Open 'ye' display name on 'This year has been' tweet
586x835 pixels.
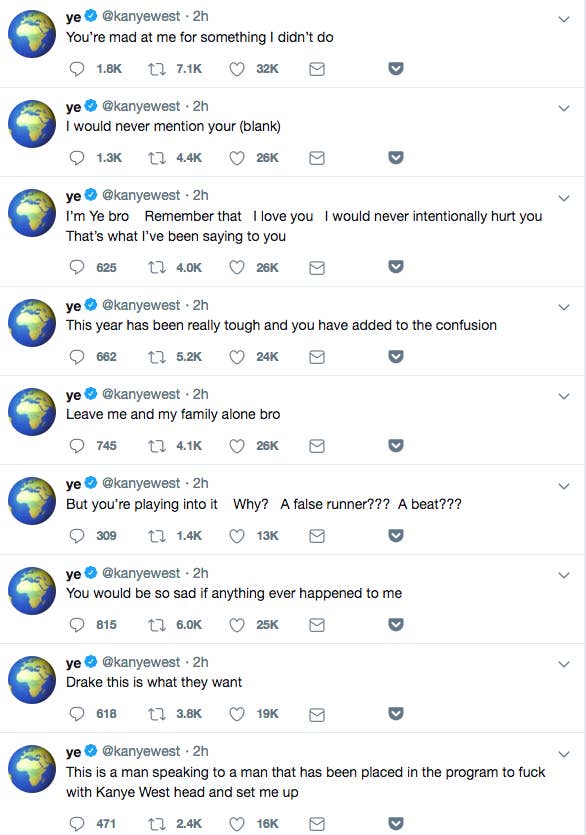pos(74,306)
